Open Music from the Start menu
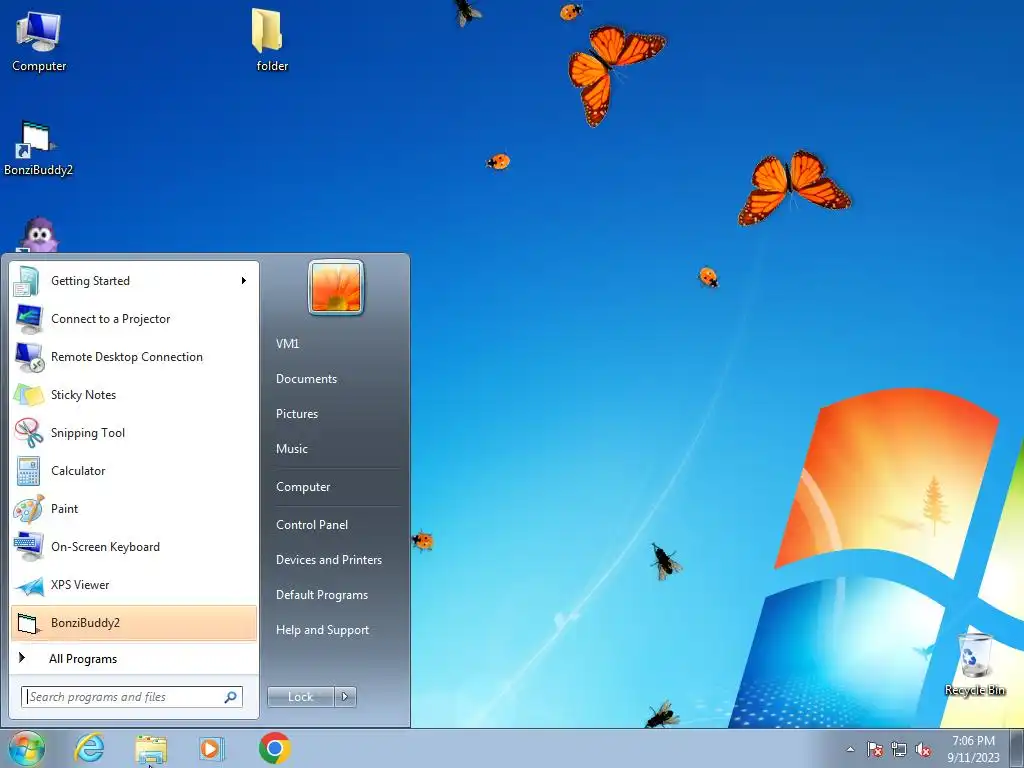This screenshot has width=1024, height=768. (291, 449)
